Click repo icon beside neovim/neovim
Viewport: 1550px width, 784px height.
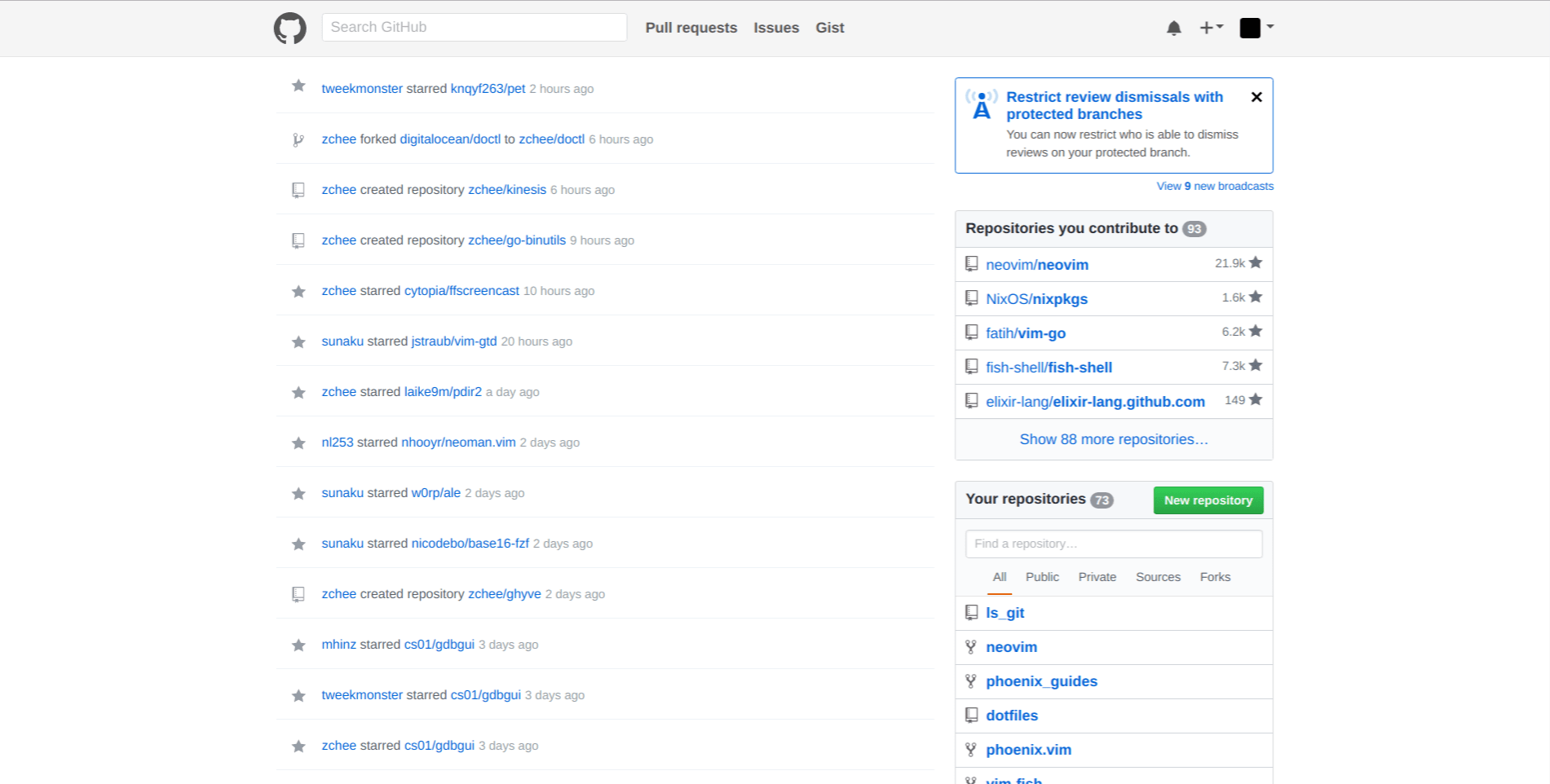point(971,264)
